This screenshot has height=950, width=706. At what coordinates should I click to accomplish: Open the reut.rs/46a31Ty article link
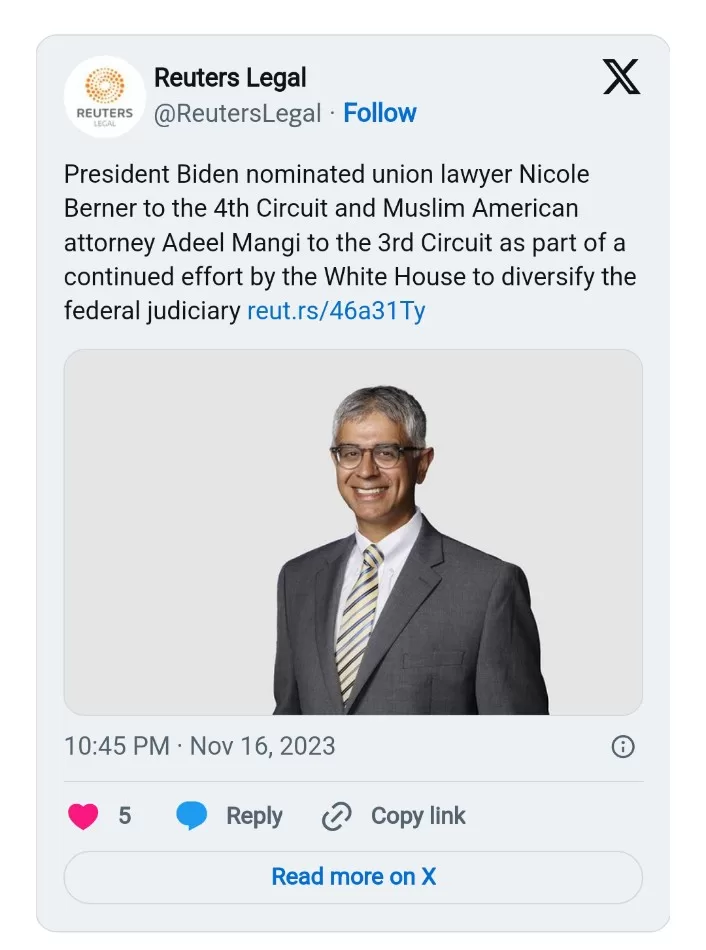335,311
